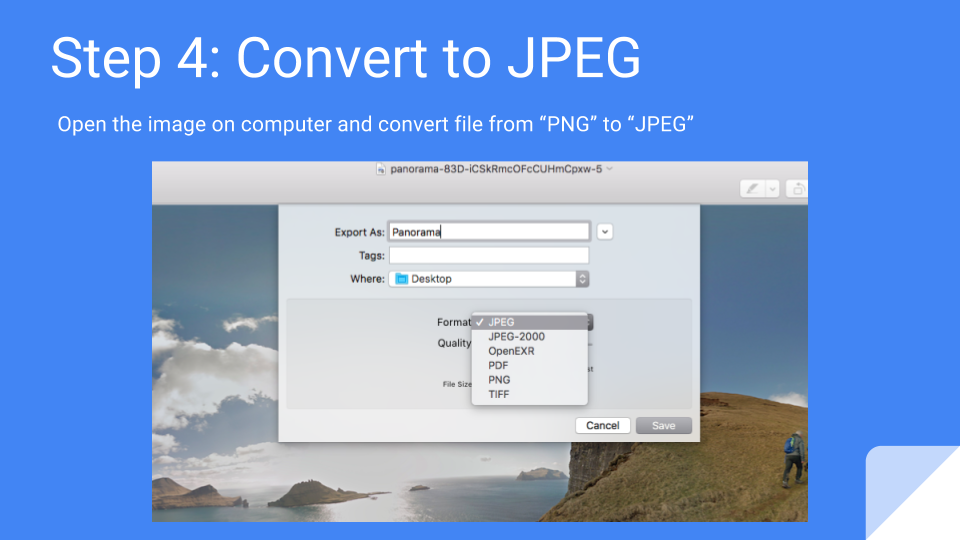Screen dimensions: 960x540
Task: Click the markup pen icon in toolbar
Action: [752, 188]
